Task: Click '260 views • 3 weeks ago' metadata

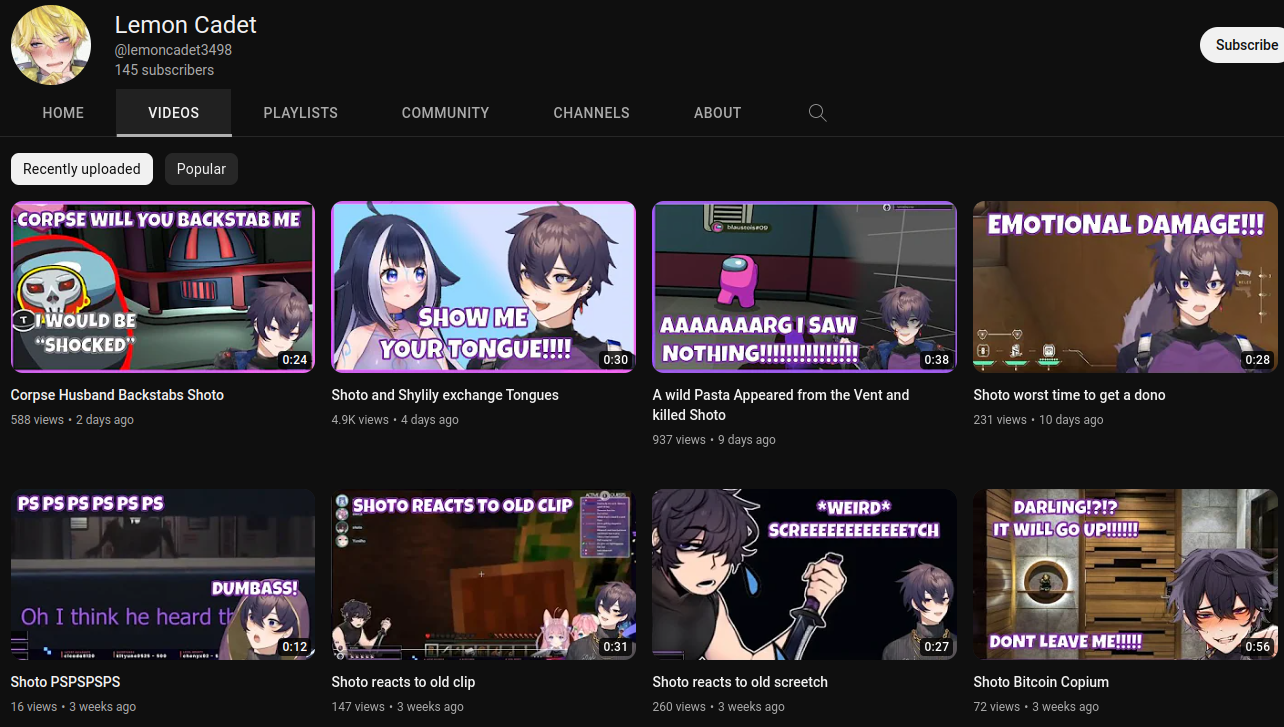Action: point(718,707)
